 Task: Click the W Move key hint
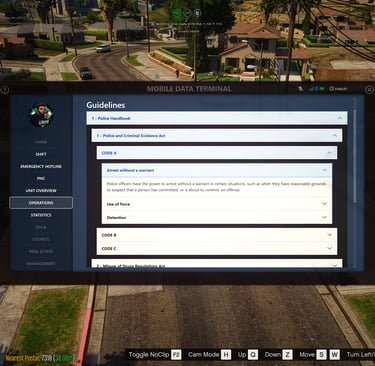pyautogui.click(x=335, y=355)
